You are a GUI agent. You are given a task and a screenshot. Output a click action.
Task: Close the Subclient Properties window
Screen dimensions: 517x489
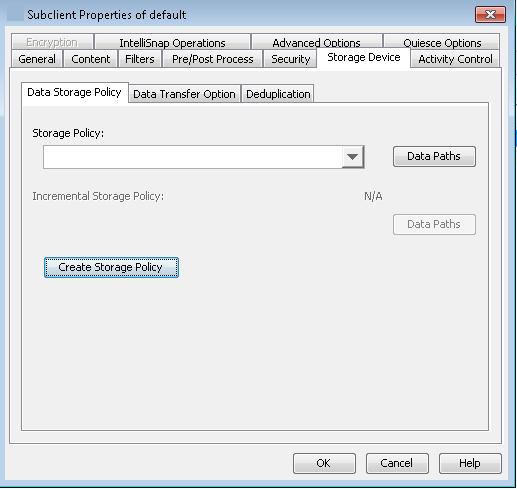[x=490, y=15]
